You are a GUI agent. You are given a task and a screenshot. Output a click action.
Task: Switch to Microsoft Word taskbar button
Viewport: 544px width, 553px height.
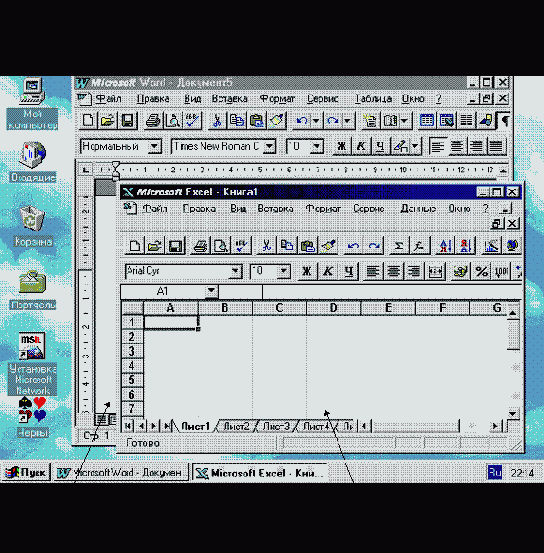pos(121,473)
